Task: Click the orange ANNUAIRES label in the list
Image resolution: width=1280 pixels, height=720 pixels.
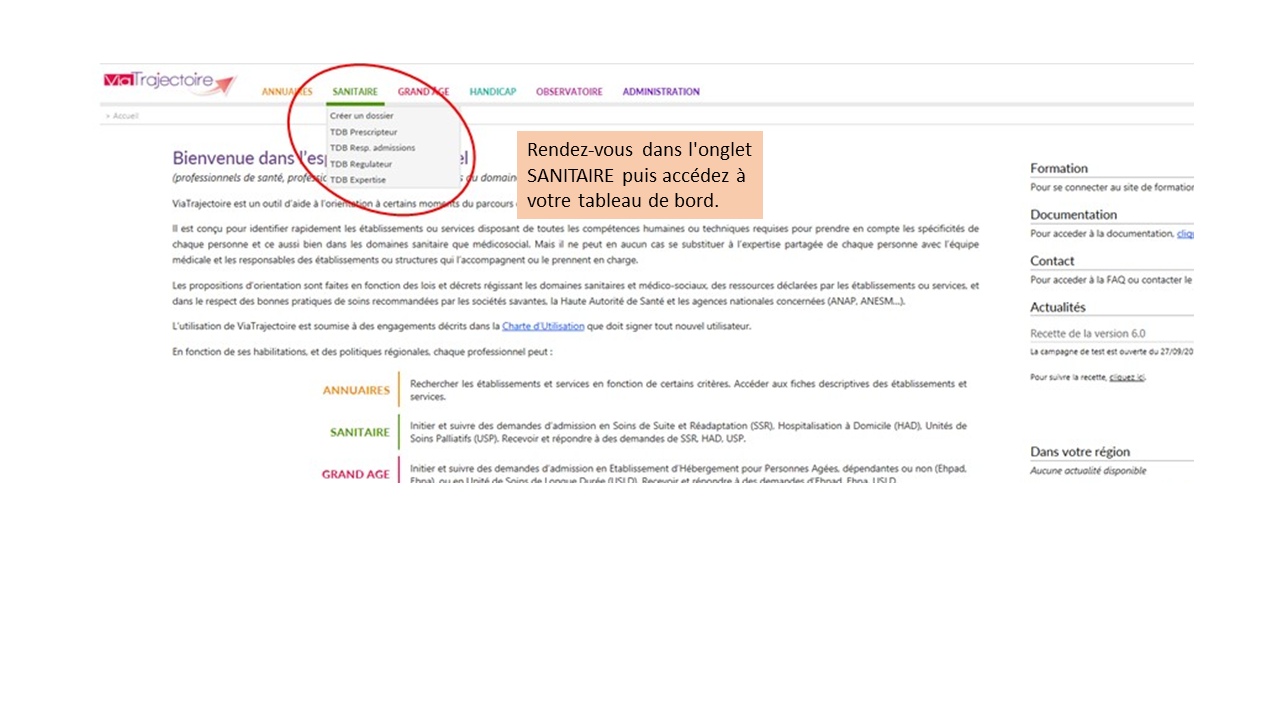Action: click(356, 391)
